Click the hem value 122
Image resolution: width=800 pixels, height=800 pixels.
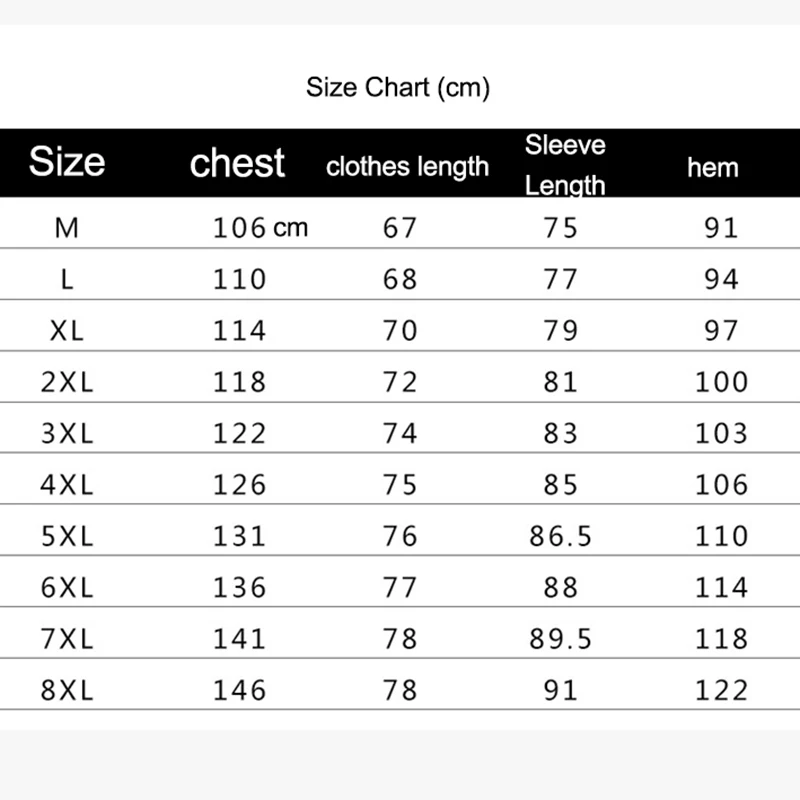pos(721,690)
